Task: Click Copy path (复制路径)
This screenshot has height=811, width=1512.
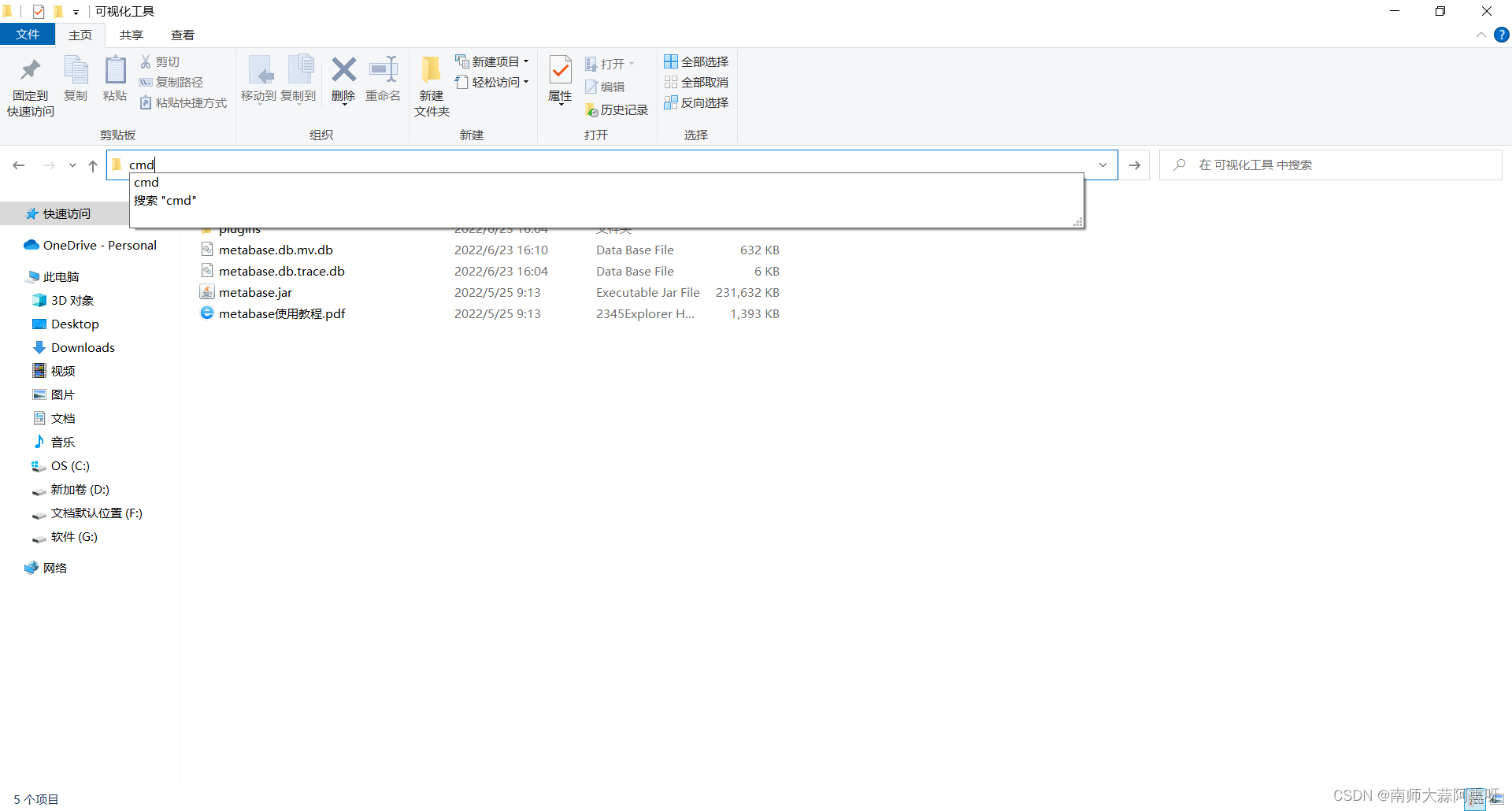Action: [171, 82]
